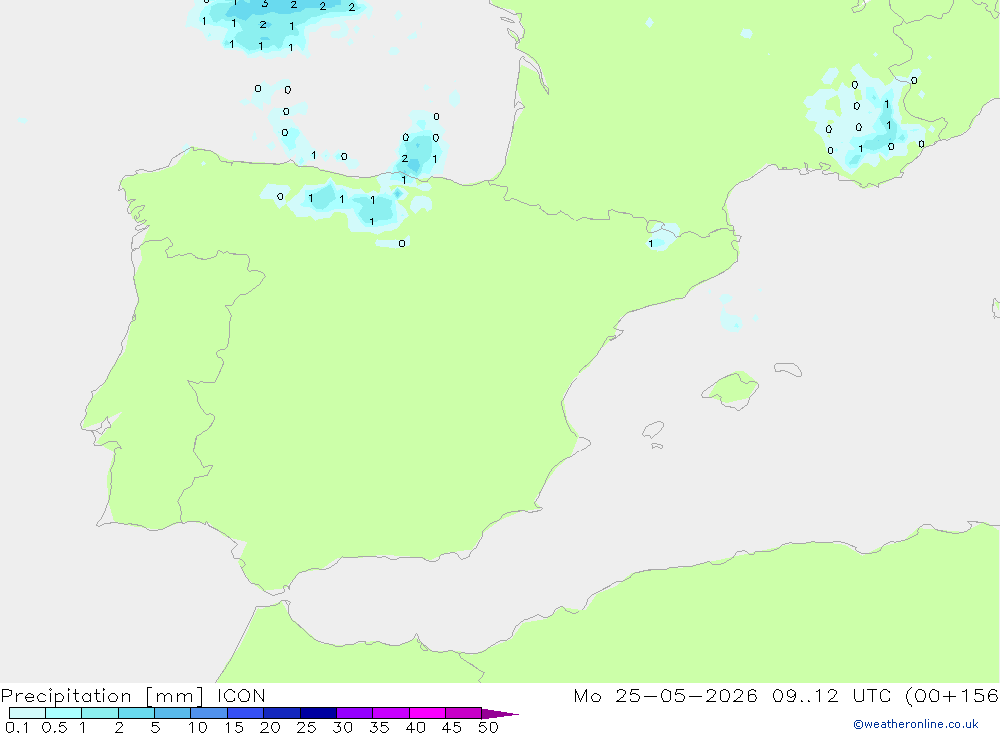The image size is (1000, 733).
Task: Choose the 30–35 mm purple legend swatch
Action: [x=355, y=713]
